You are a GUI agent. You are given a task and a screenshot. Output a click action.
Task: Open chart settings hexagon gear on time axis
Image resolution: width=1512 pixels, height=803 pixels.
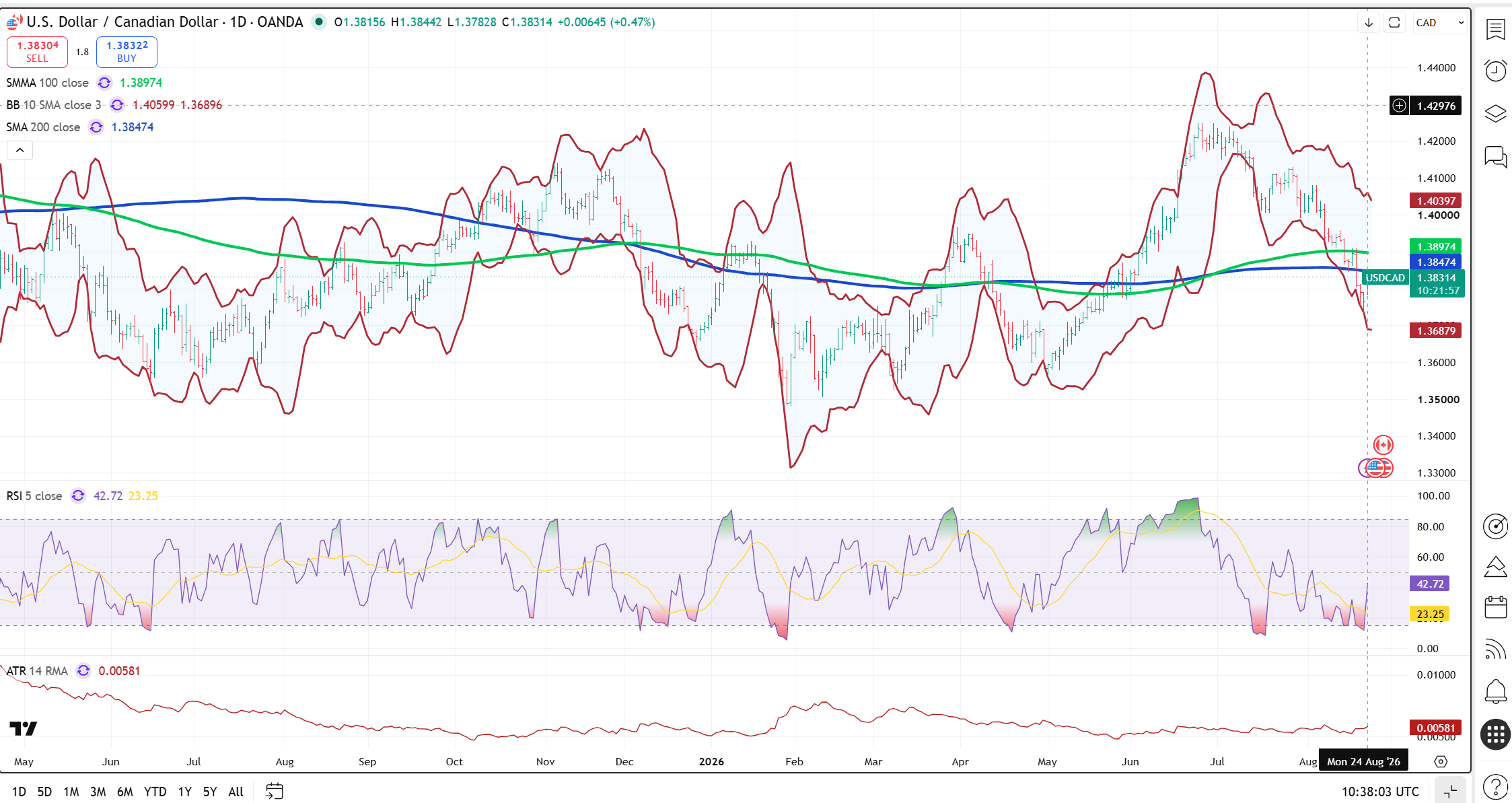[1441, 761]
